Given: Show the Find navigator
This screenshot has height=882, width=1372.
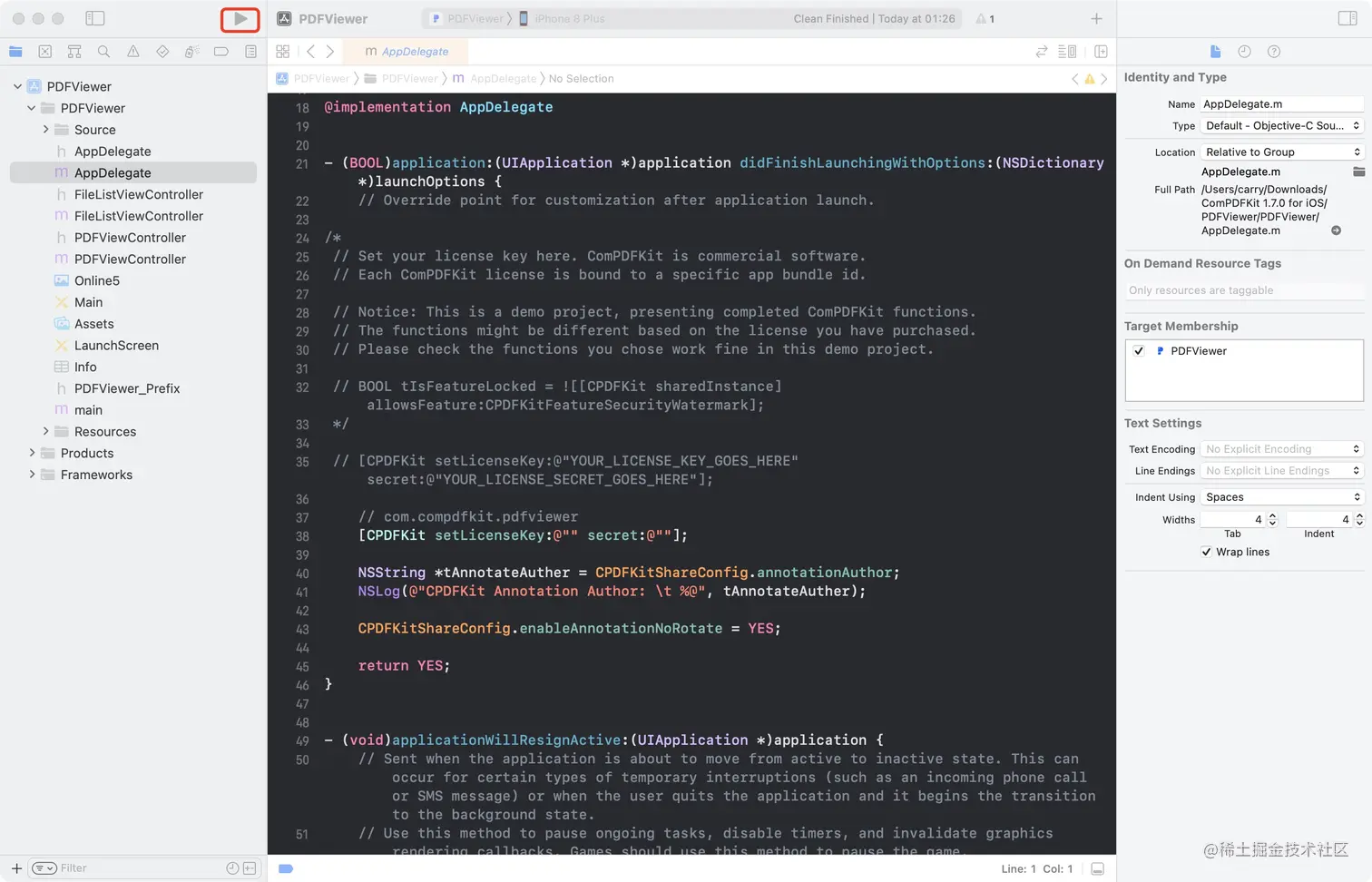Looking at the screenshot, I should click(103, 52).
